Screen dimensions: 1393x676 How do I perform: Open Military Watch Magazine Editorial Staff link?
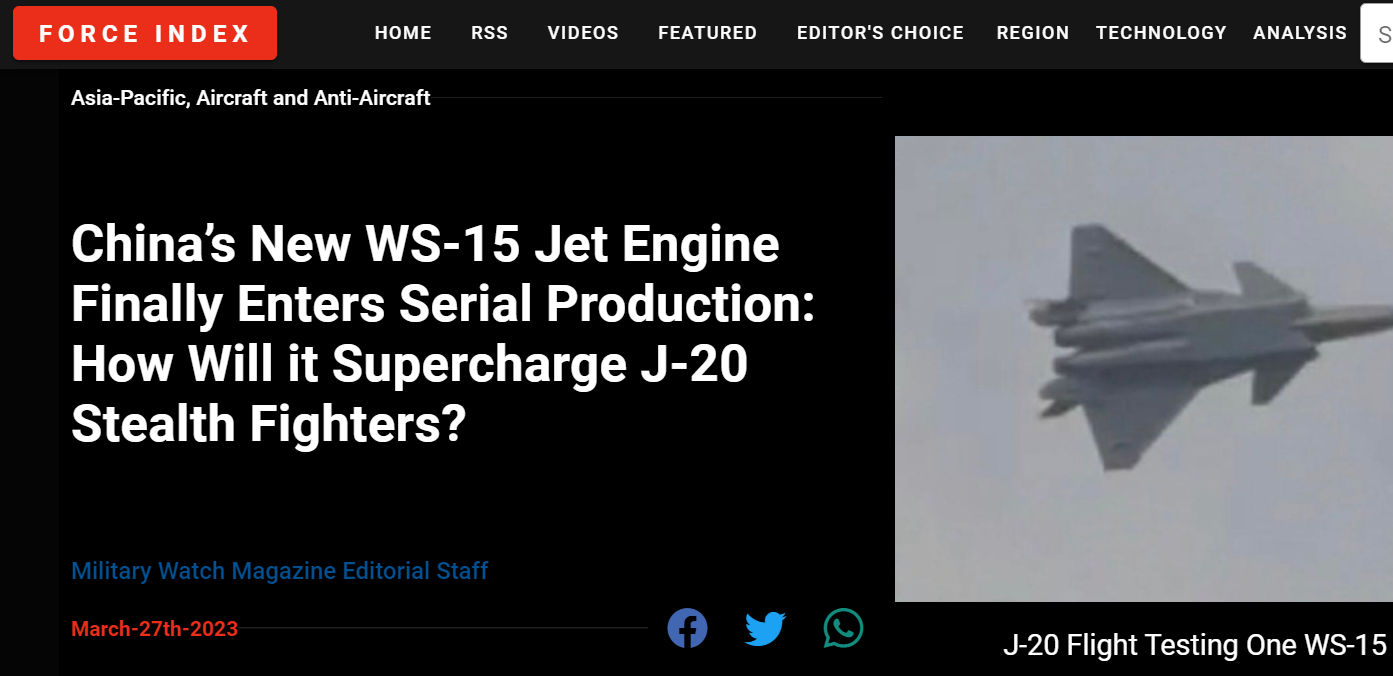[x=279, y=571]
